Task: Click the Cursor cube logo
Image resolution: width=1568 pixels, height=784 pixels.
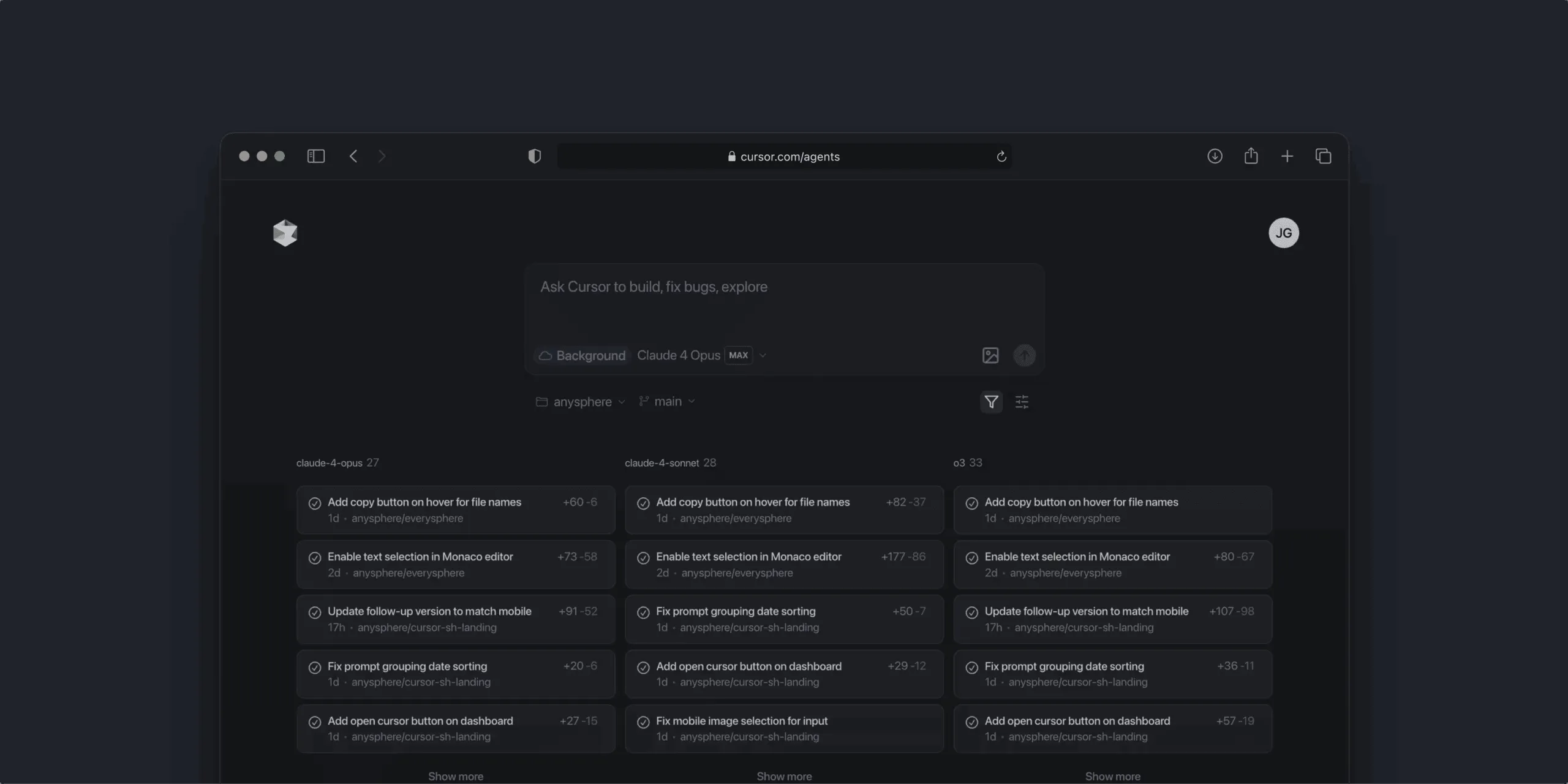Action: point(285,233)
